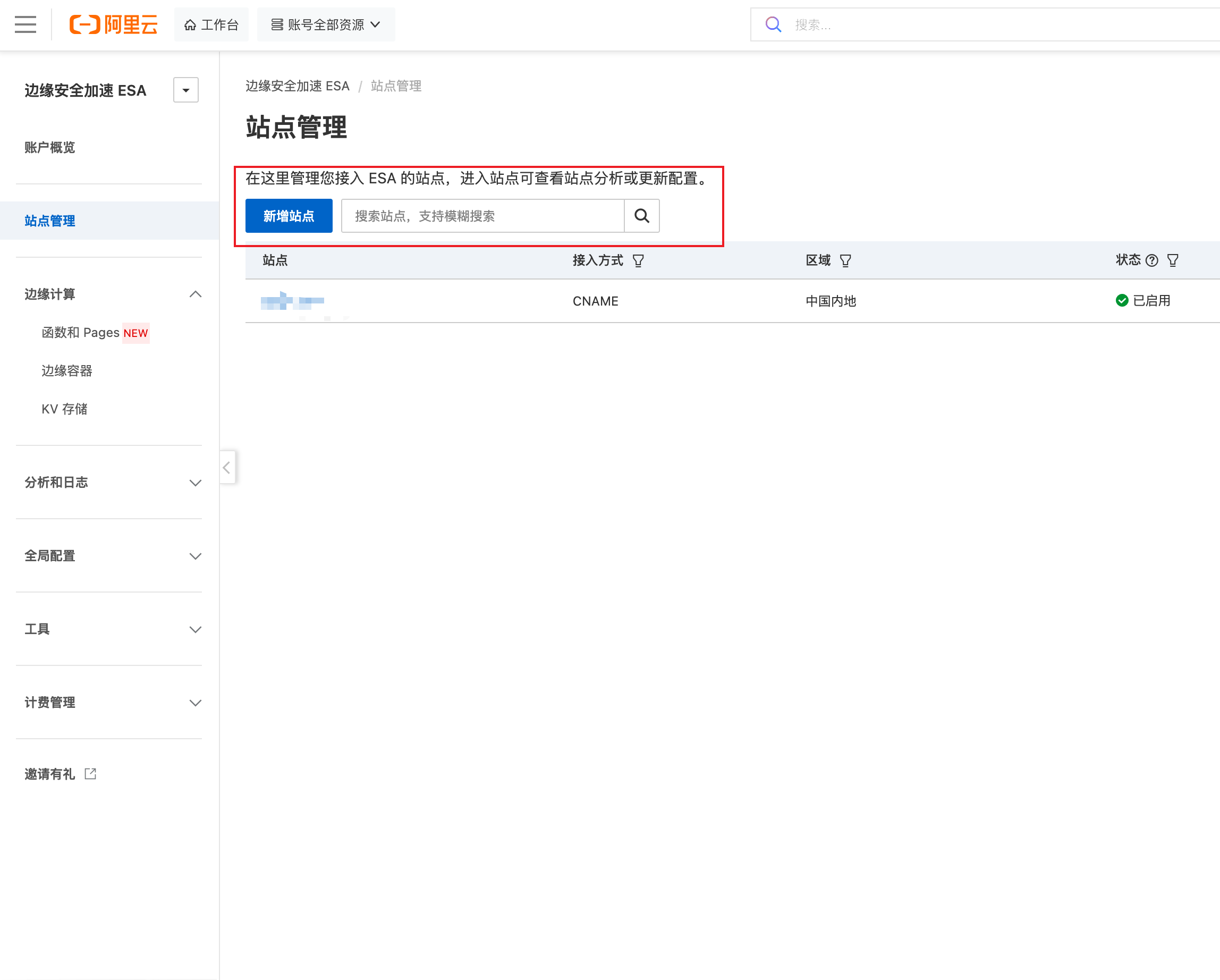This screenshot has height=980, width=1220.
Task: Expand the 分析和日志 section
Action: click(x=196, y=483)
